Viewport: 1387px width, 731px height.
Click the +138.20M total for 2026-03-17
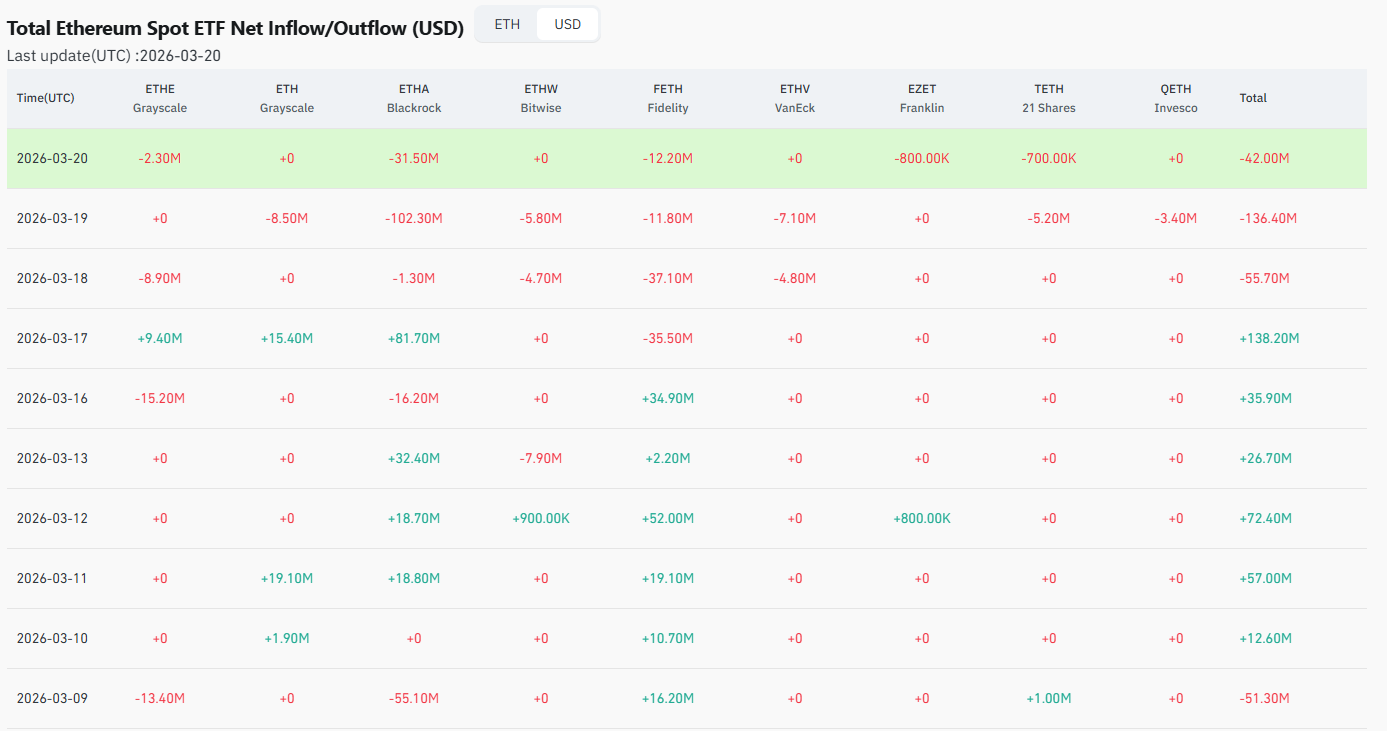[1269, 338]
